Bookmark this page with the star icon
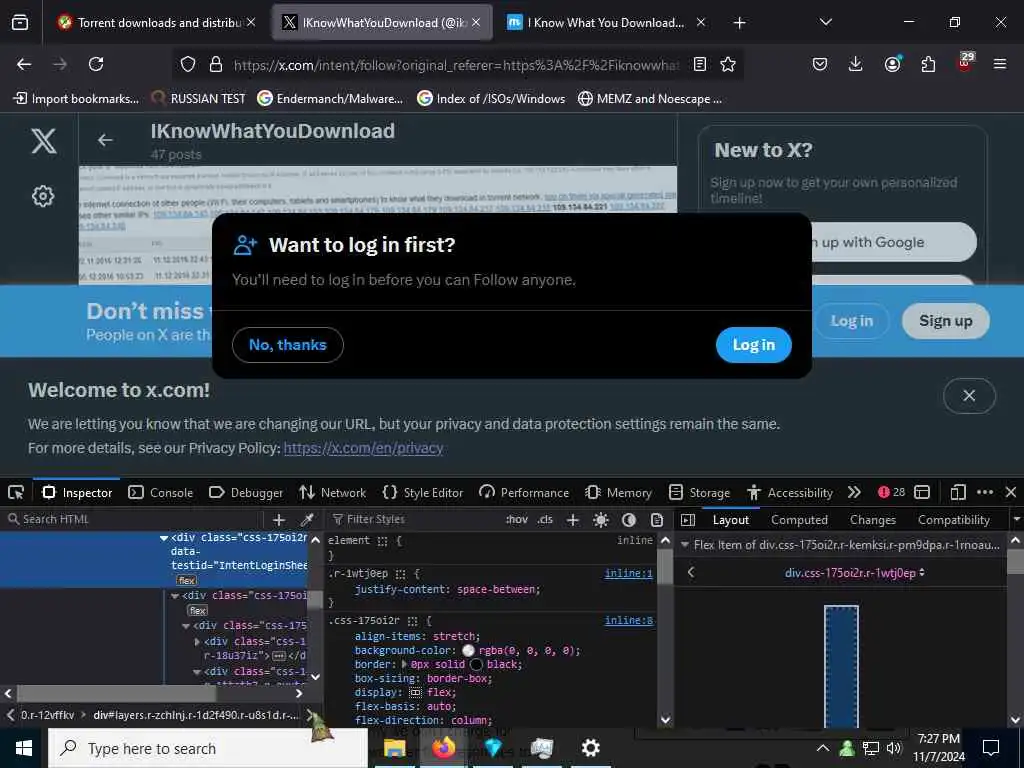Image resolution: width=1024 pixels, height=768 pixels. 728,64
